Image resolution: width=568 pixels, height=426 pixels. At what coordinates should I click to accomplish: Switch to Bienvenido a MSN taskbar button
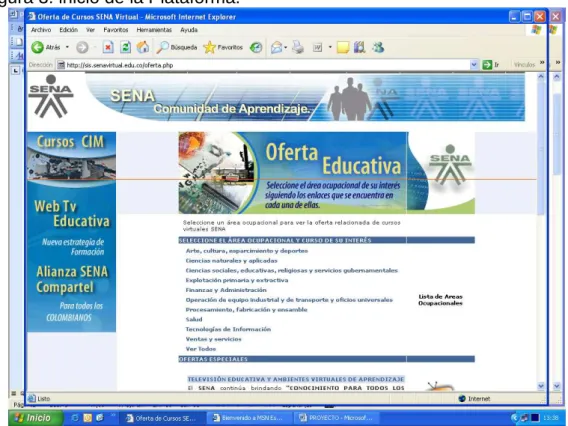(249, 418)
